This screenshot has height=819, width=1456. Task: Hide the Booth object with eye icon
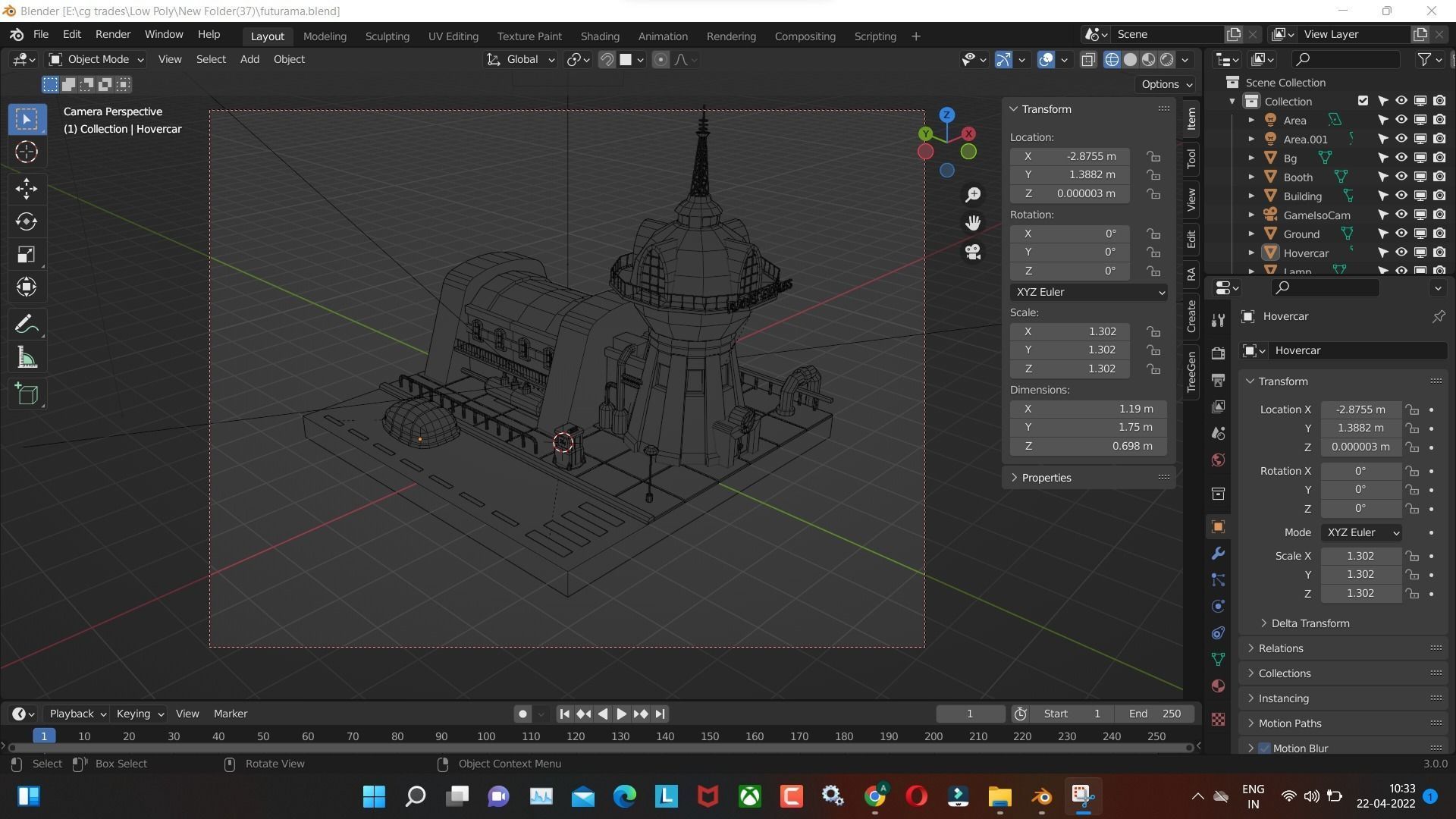(1401, 177)
